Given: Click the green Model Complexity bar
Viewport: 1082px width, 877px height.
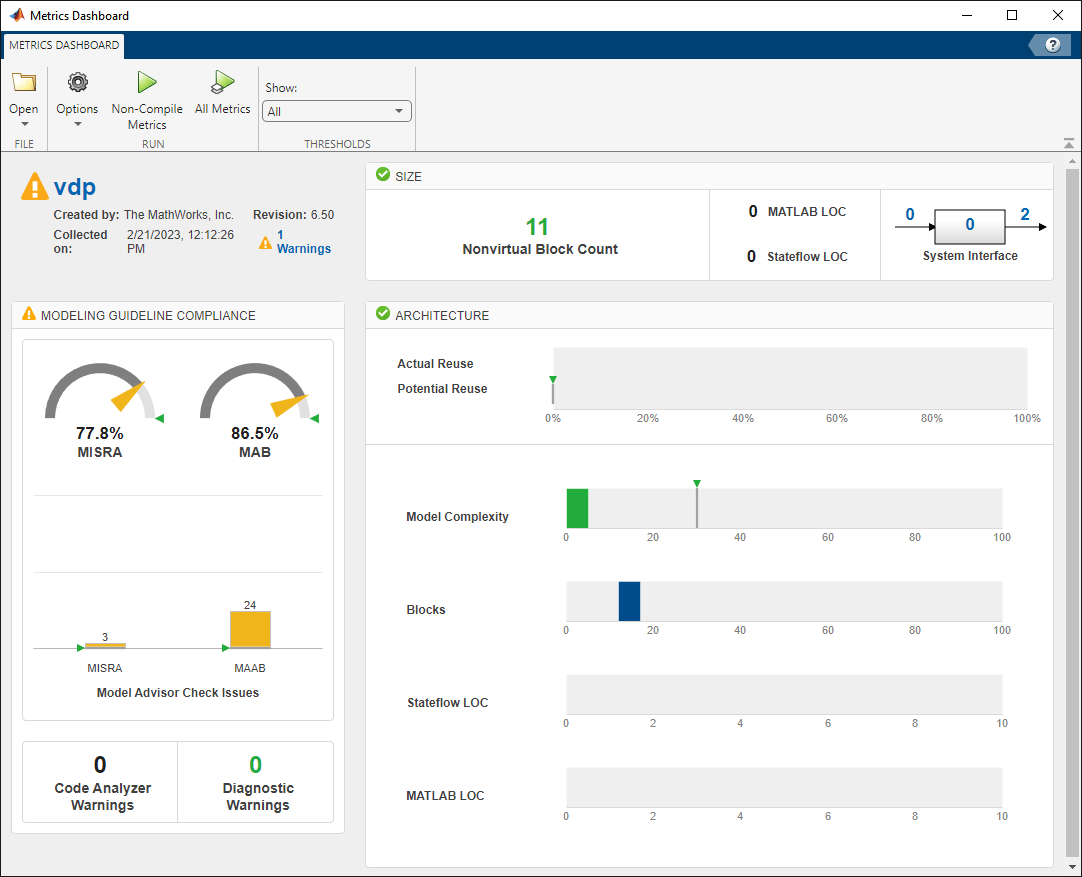Looking at the screenshot, I should (577, 508).
